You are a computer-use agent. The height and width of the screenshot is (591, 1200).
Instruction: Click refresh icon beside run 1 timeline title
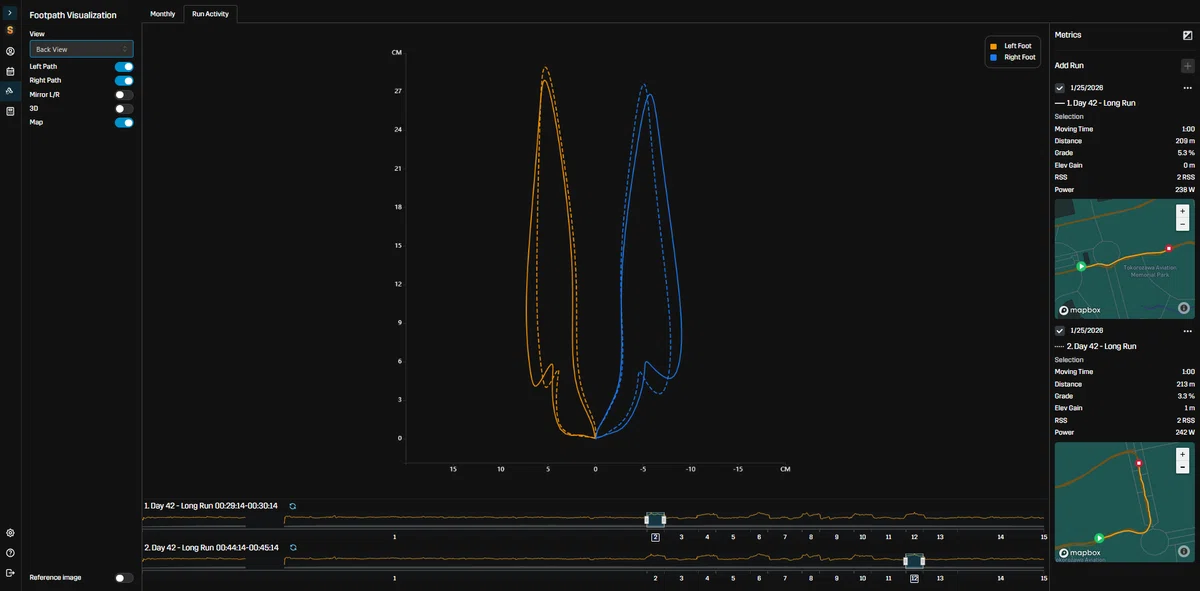point(293,506)
